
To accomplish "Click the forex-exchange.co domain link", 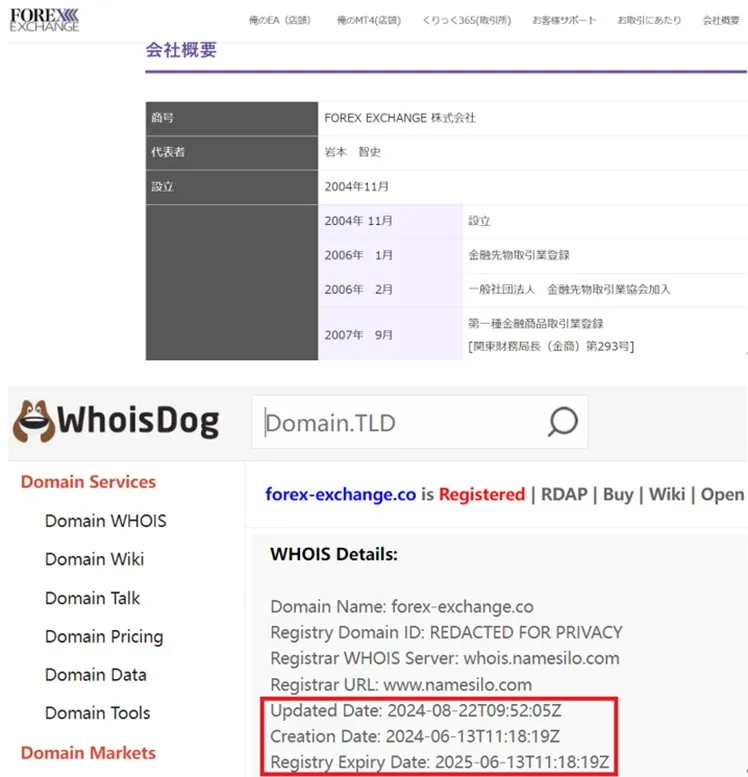I will [x=341, y=495].
